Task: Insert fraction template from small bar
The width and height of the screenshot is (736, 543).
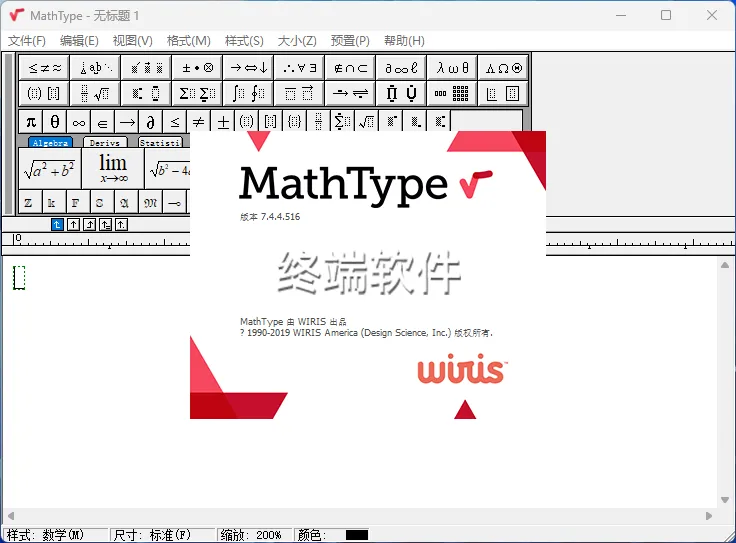Action: (x=319, y=122)
